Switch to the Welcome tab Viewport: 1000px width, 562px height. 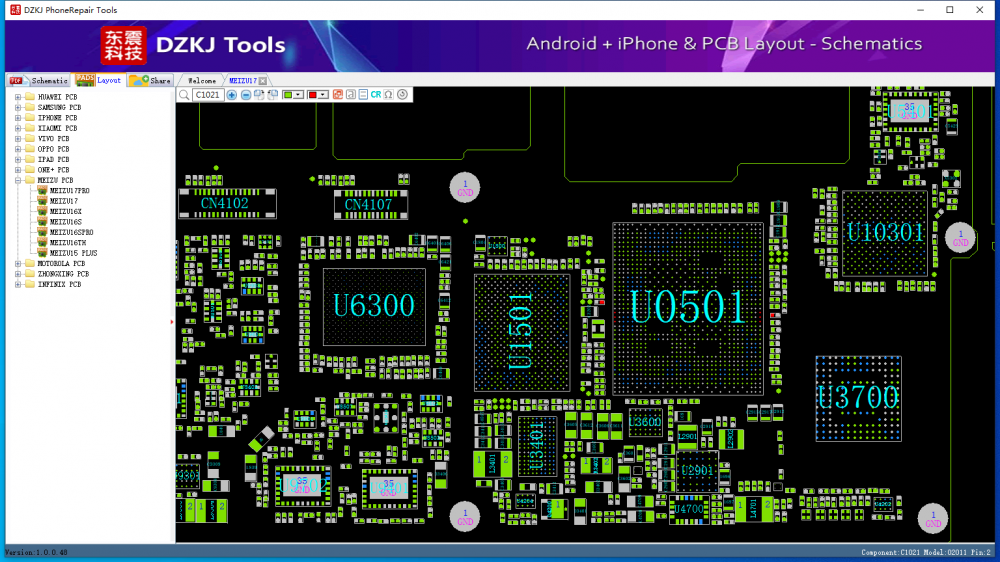point(202,80)
